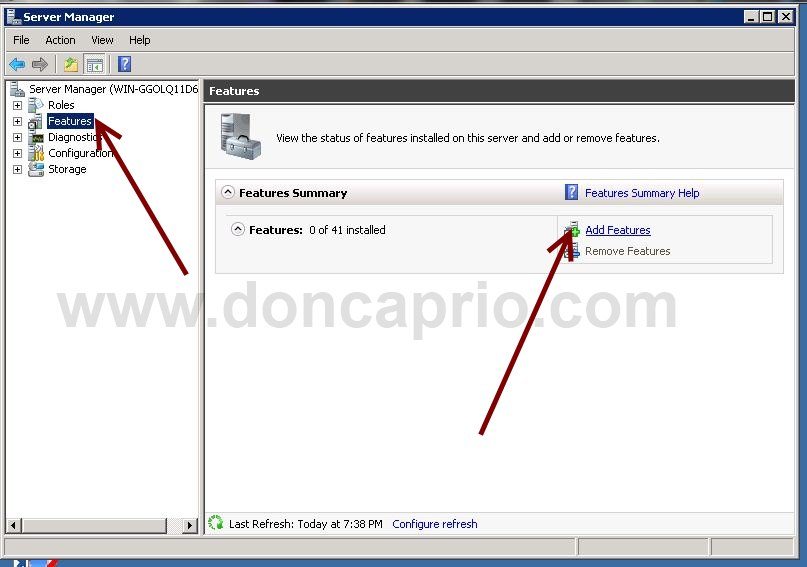807x567 pixels.
Task: Select Features in the tree
Action: pos(70,121)
